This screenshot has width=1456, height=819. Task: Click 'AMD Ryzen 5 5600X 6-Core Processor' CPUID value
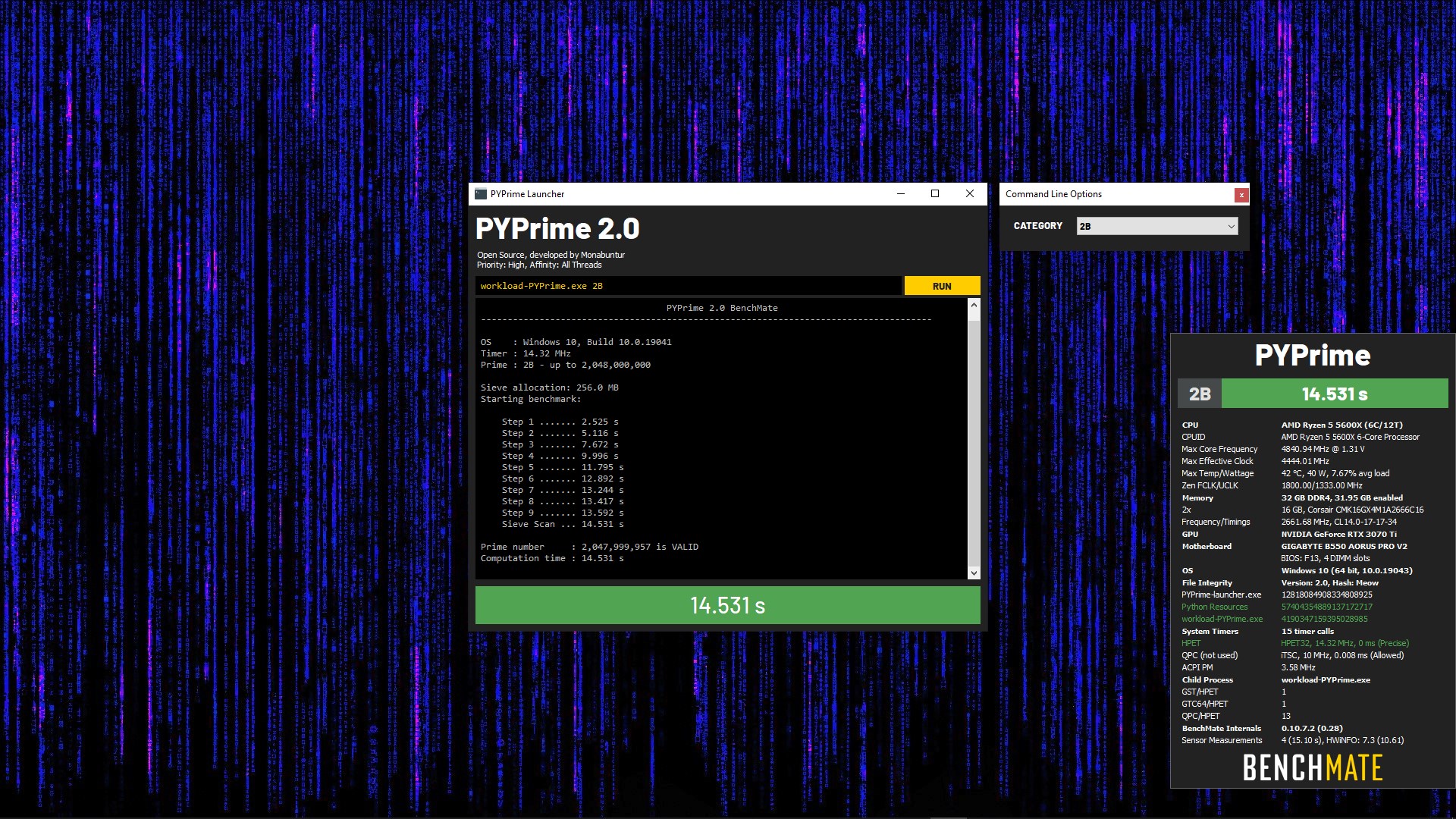1351,437
